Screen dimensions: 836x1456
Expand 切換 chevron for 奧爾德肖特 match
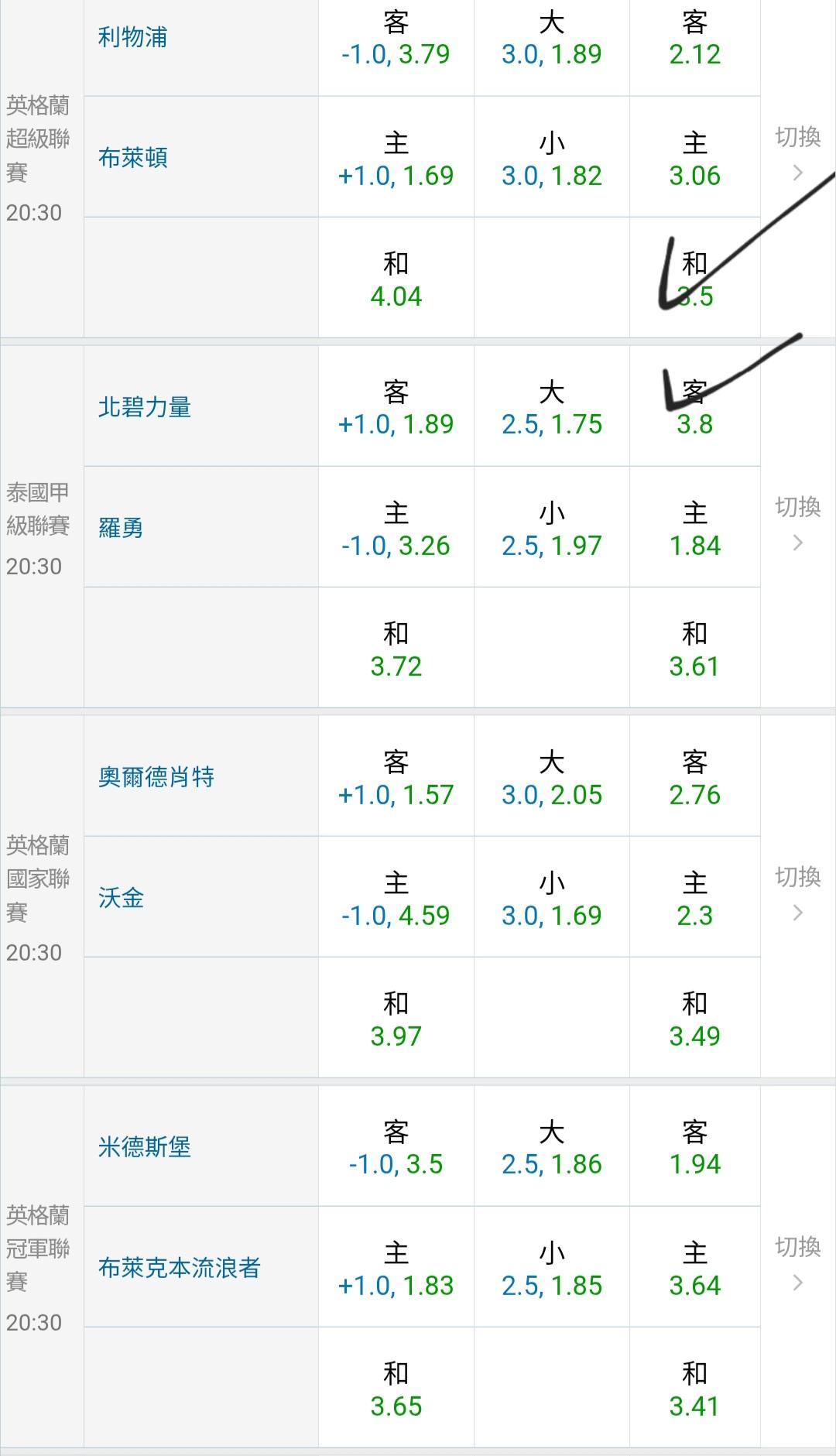click(x=798, y=895)
